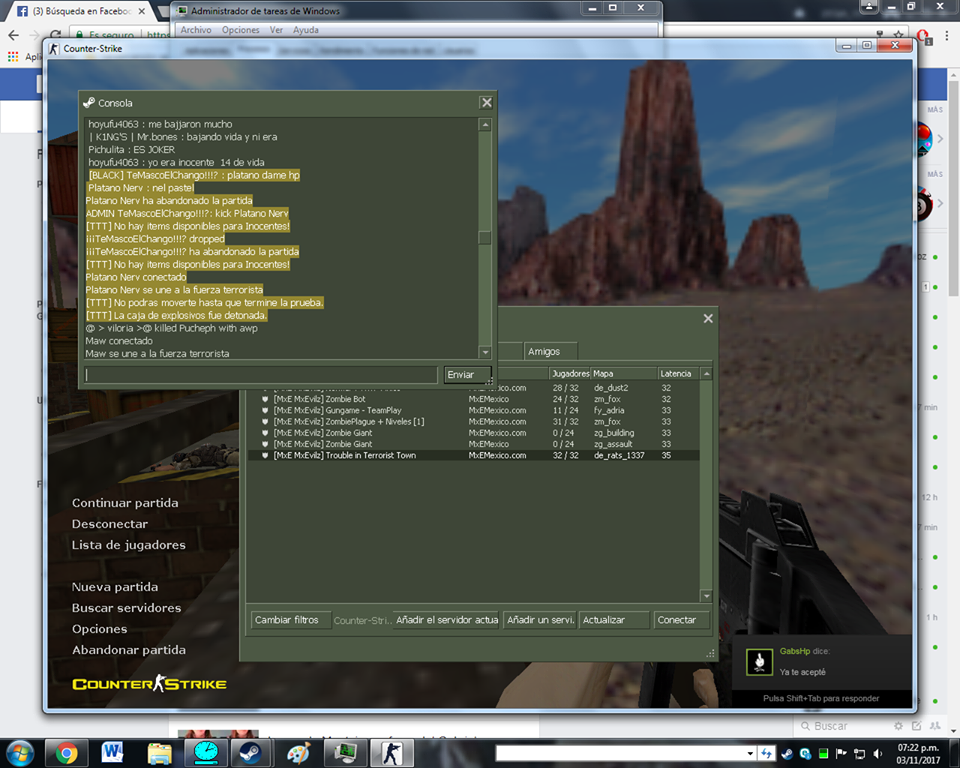Sort servers by Mapa column
Screen dimensions: 960x768
pos(623,374)
